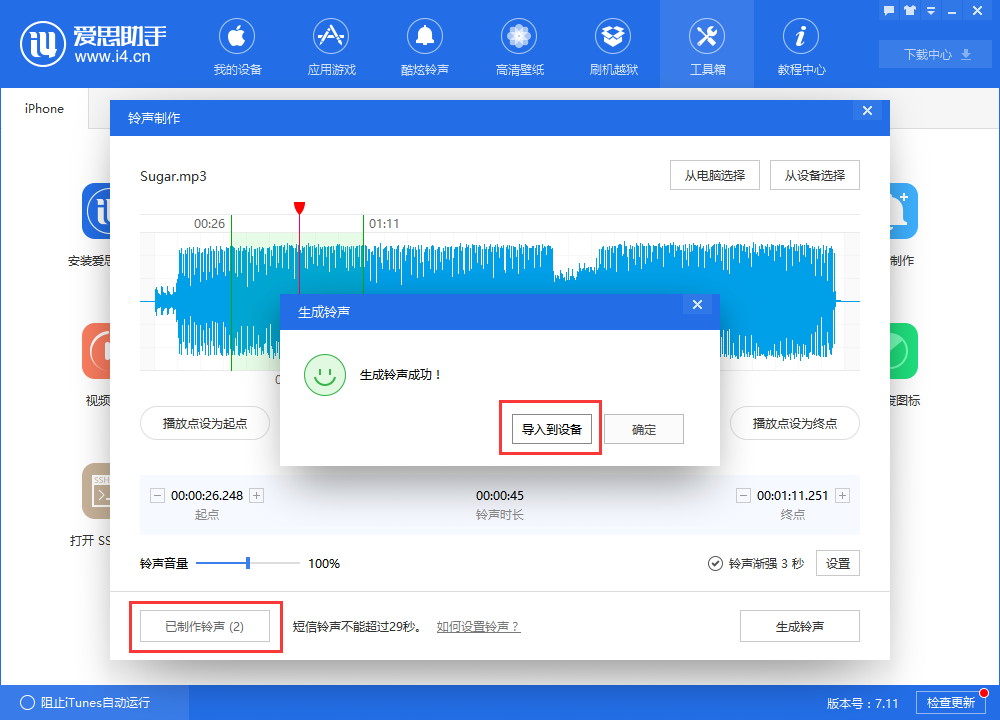Viewport: 1000px width, 720px height.
Task: Increase start time with plus button
Action: click(256, 495)
